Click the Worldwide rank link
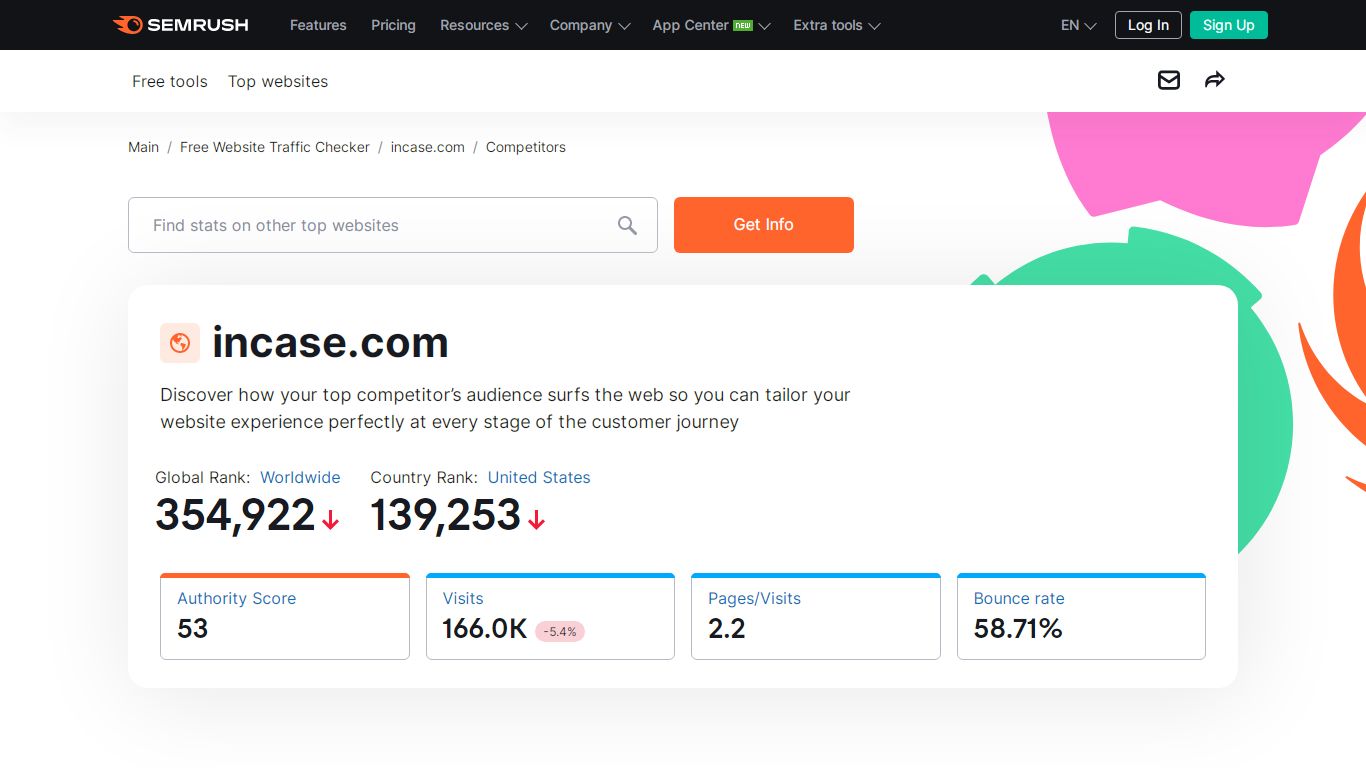This screenshot has width=1366, height=768. (300, 477)
